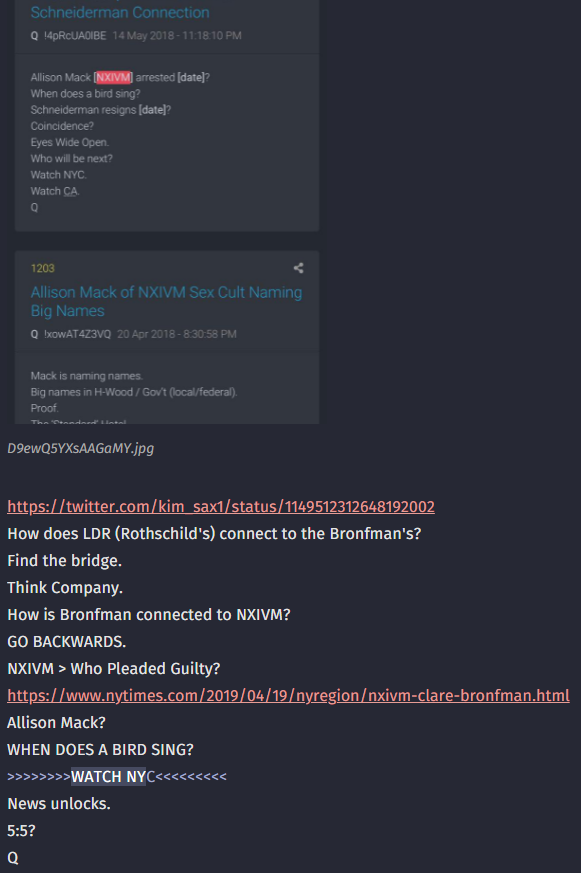Open the nytimes nxivm-clare-bronfman article link
This screenshot has height=873, width=581.
click(x=288, y=695)
